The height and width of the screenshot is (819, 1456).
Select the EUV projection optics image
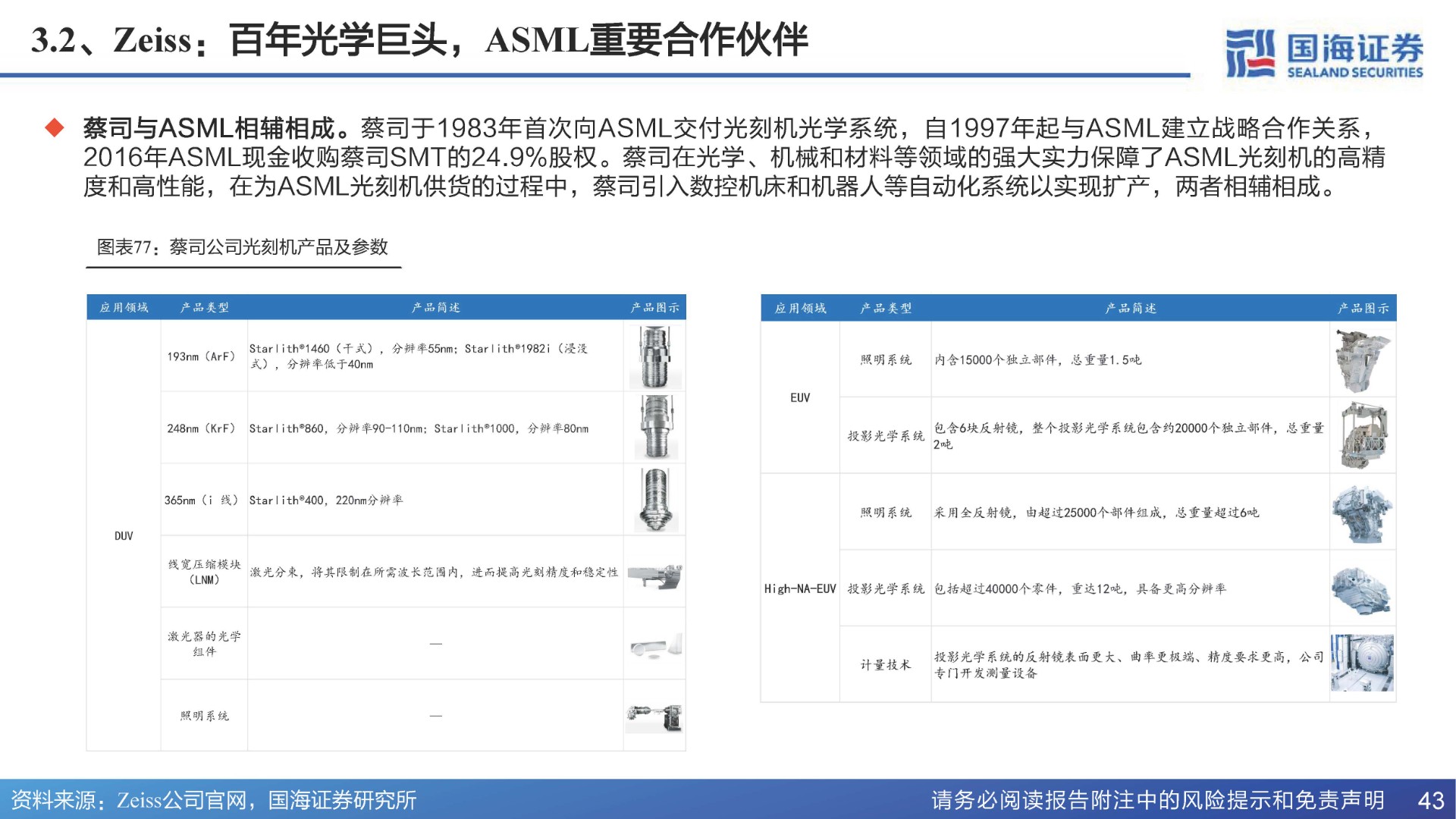pos(1363,436)
